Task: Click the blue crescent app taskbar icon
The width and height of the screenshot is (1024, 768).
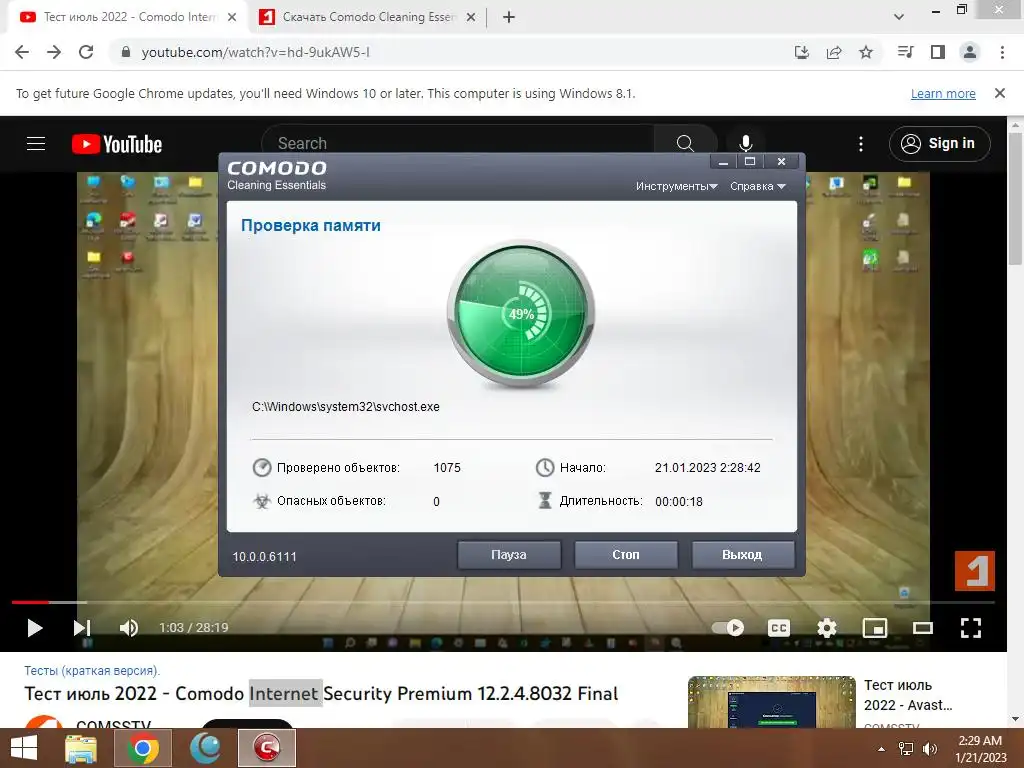Action: (205, 748)
